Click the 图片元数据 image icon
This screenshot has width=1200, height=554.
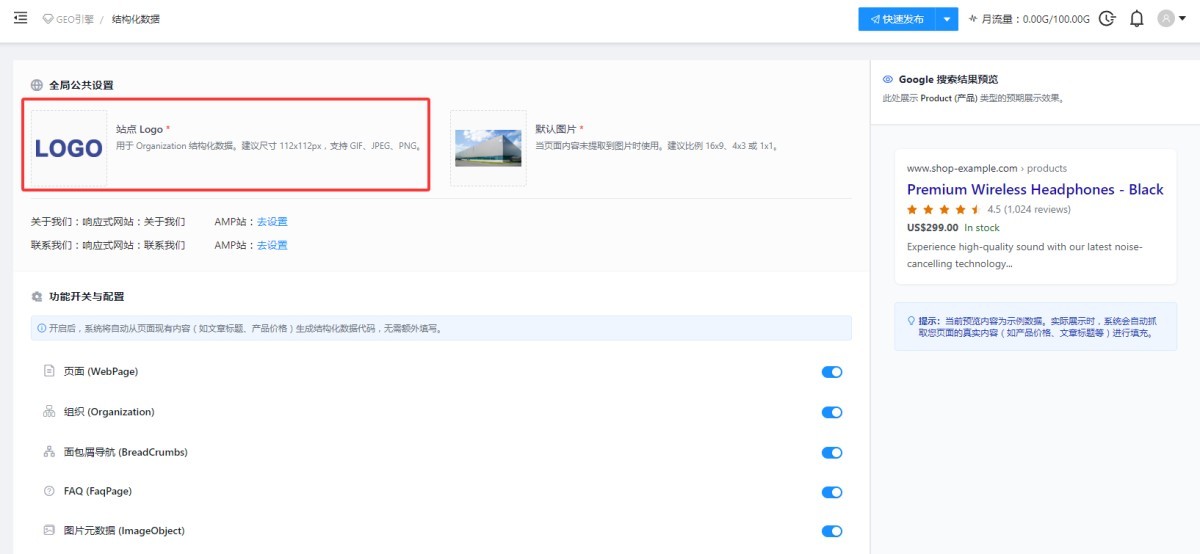[x=49, y=531]
